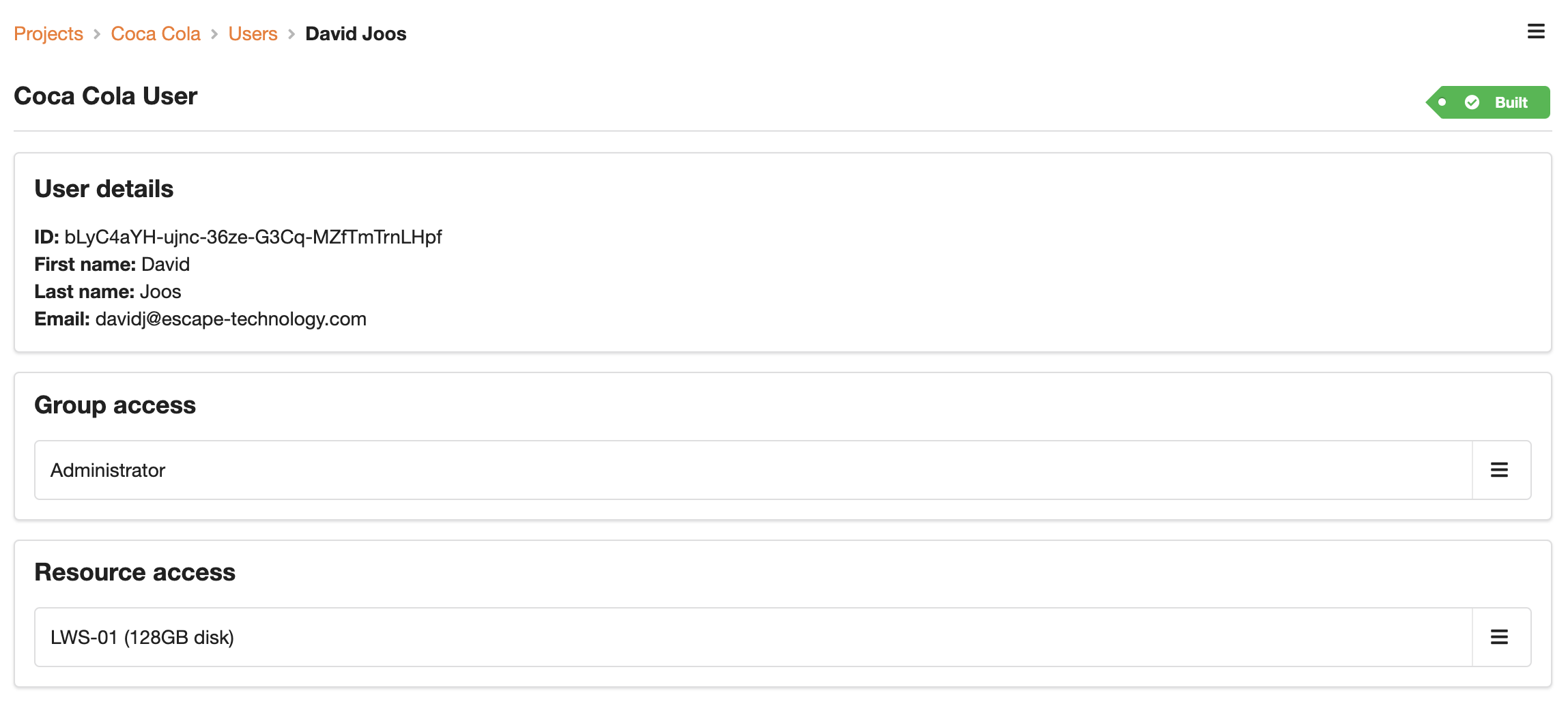
Task: Go to the Projects breadcrumb link
Action: (x=48, y=34)
